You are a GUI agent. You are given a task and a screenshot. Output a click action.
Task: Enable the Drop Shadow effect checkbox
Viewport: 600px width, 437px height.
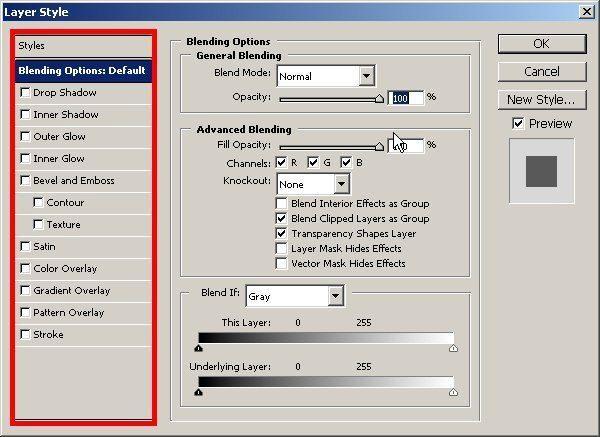(25, 93)
